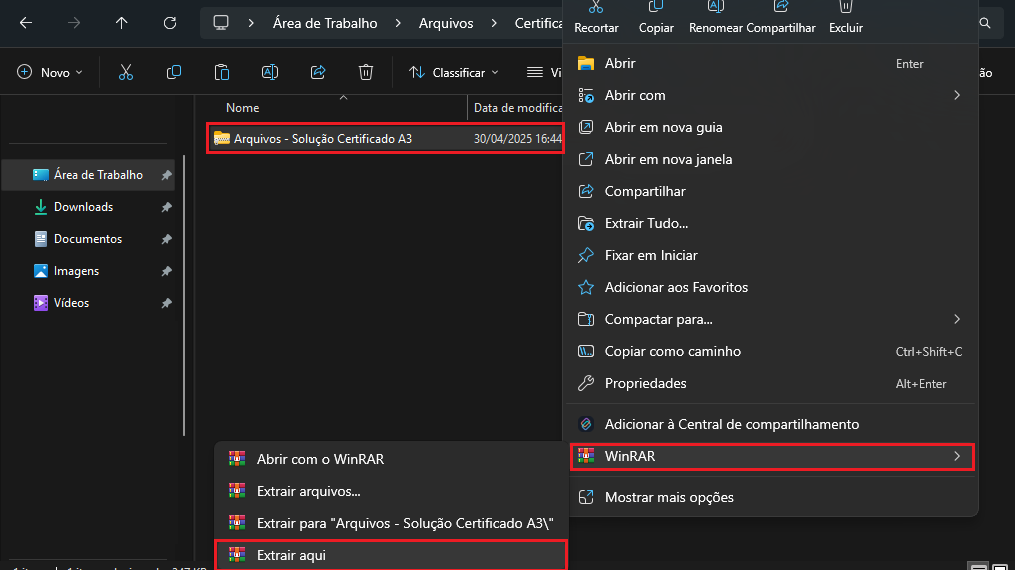Screen dimensions: 1015x570
Task: Click the paste clipboard icon in toolbar
Action: [222, 72]
